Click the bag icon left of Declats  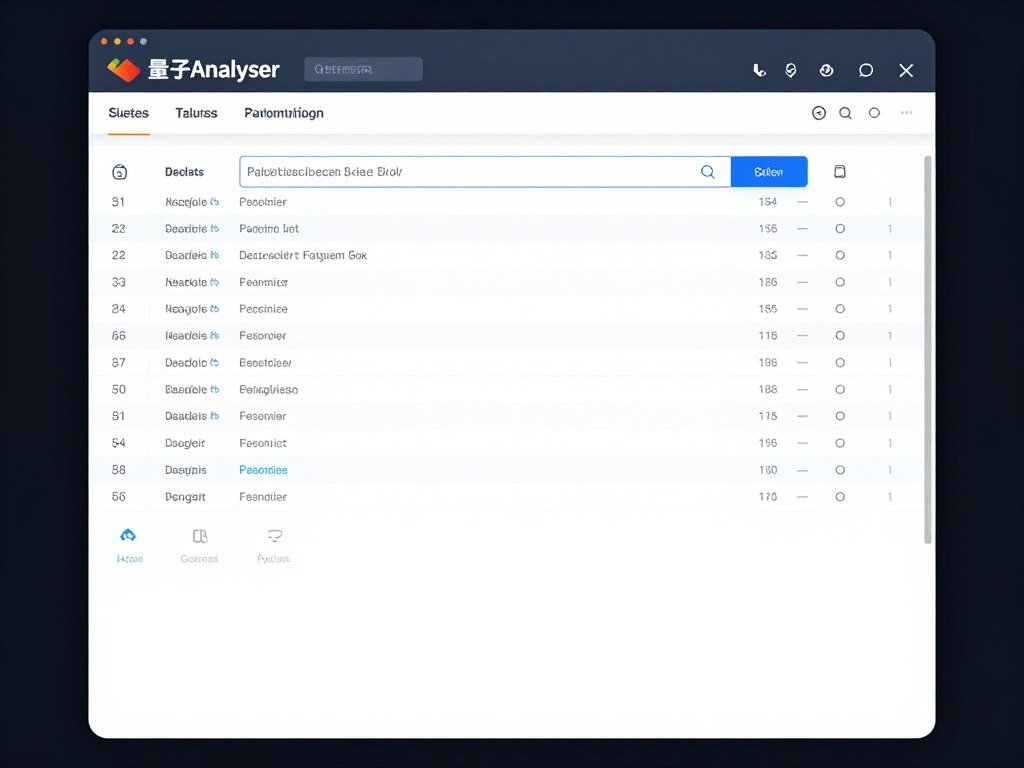120,172
